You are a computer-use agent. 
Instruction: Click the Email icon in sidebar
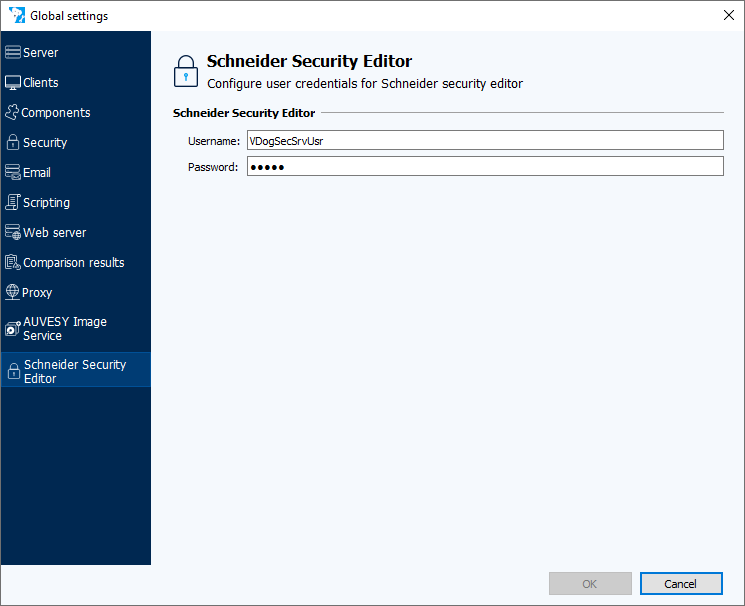(x=13, y=172)
